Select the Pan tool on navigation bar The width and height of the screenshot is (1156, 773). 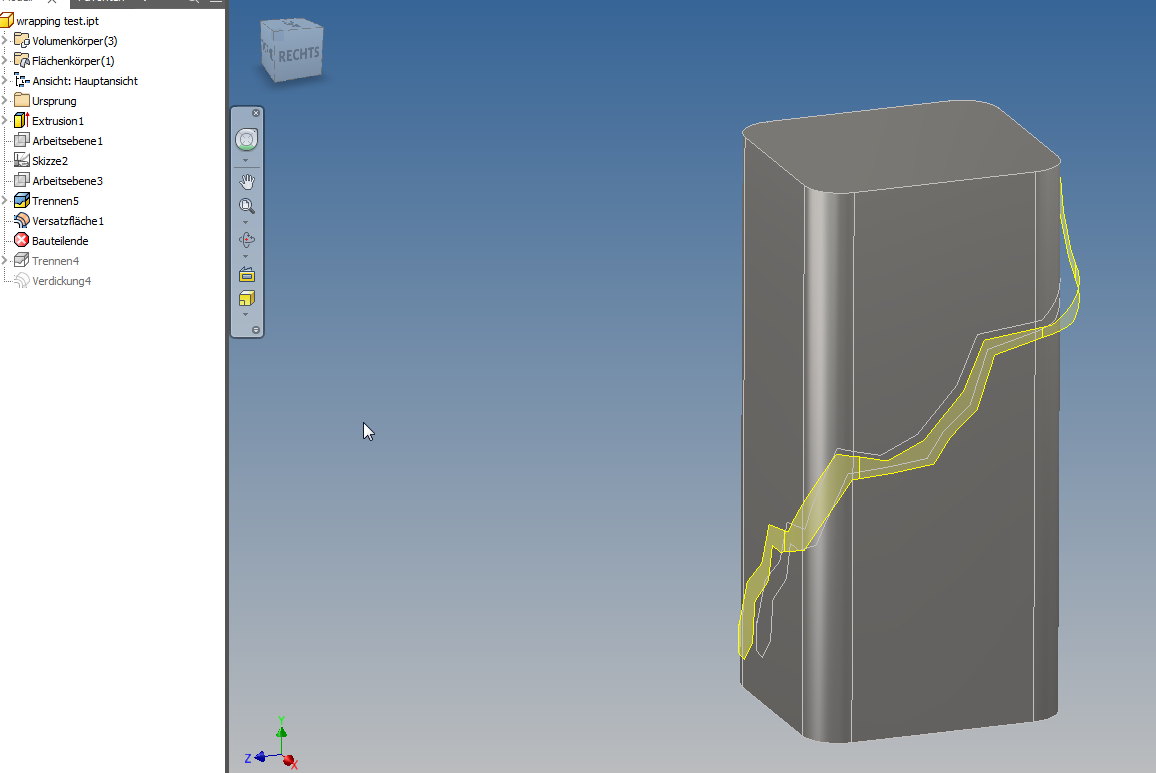pyautogui.click(x=246, y=181)
